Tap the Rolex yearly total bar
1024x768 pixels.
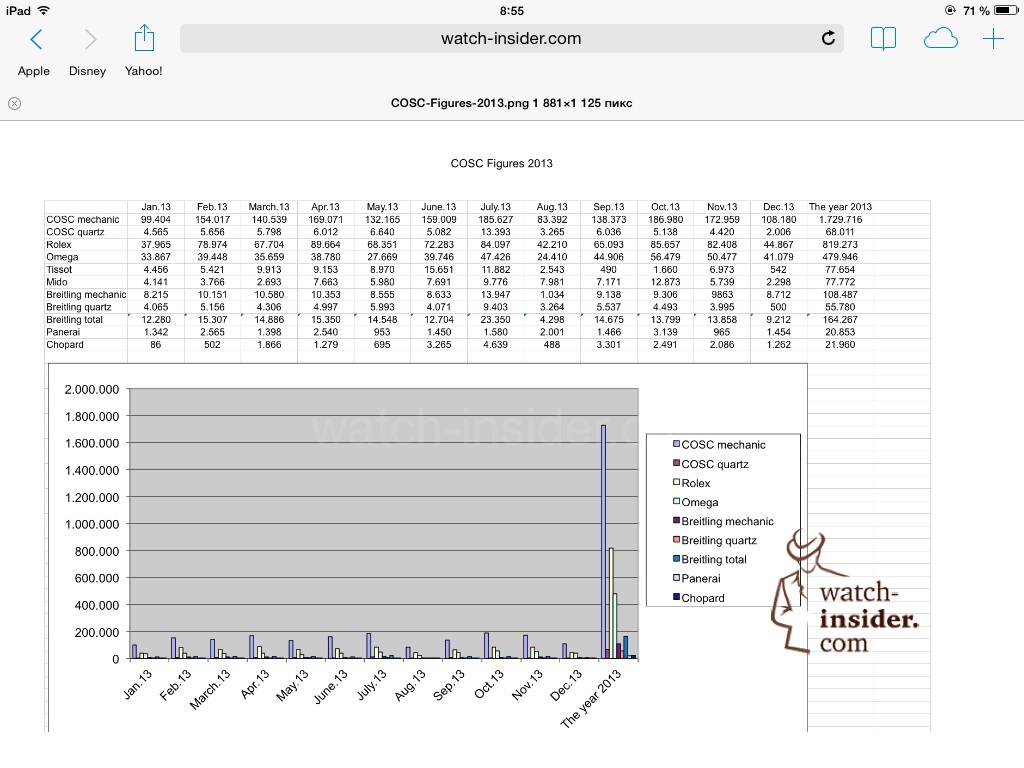point(611,603)
